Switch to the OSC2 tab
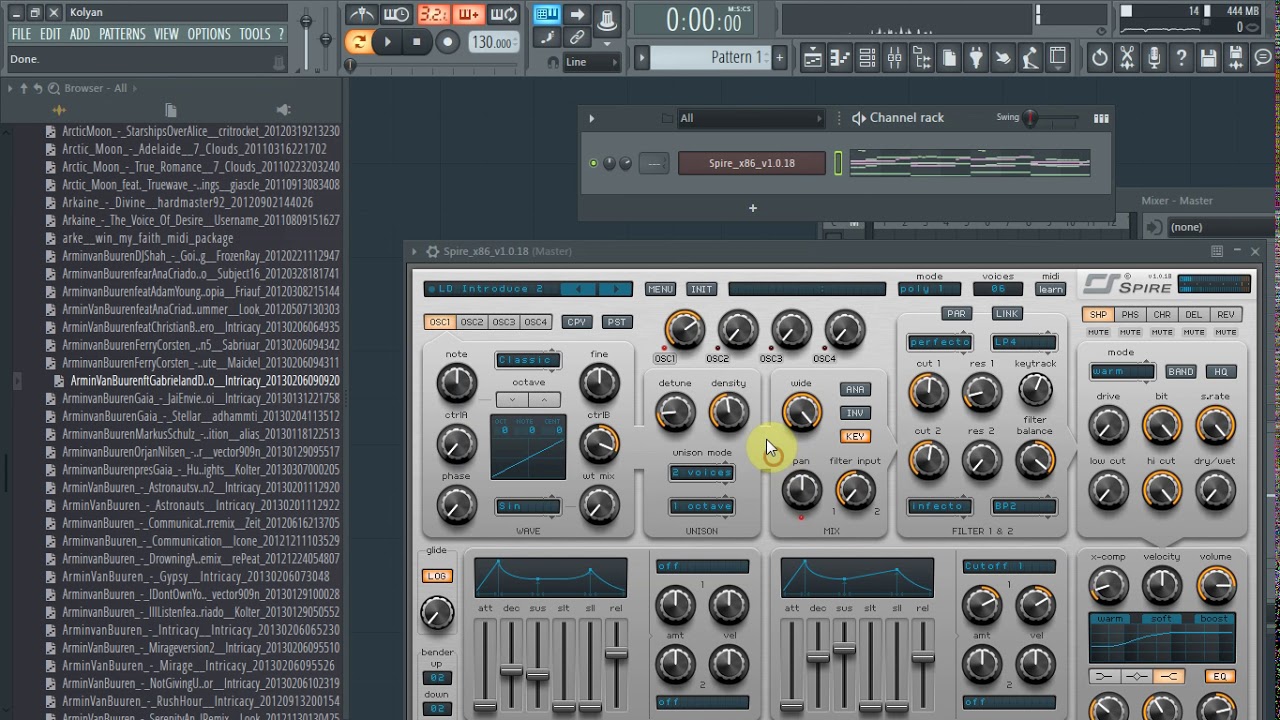 pyautogui.click(x=472, y=322)
